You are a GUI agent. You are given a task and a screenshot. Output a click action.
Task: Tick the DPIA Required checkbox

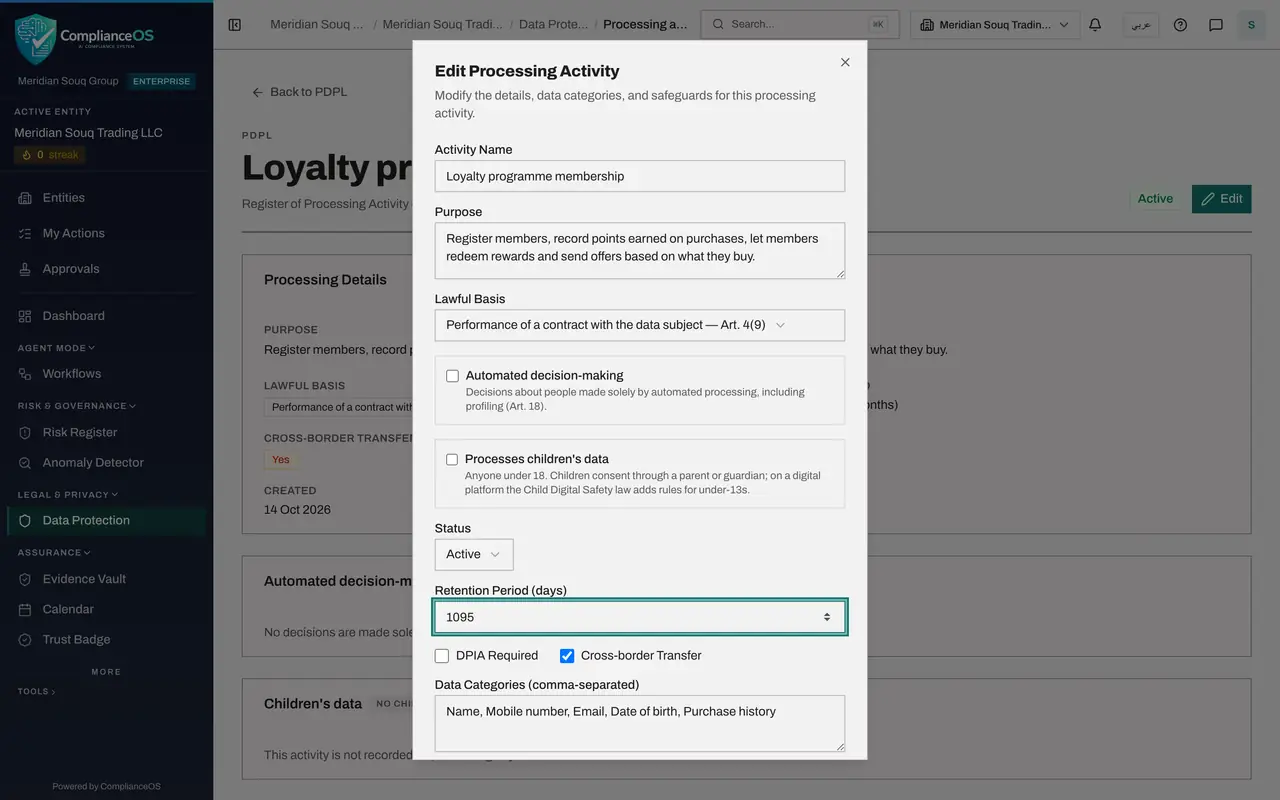pyautogui.click(x=442, y=656)
